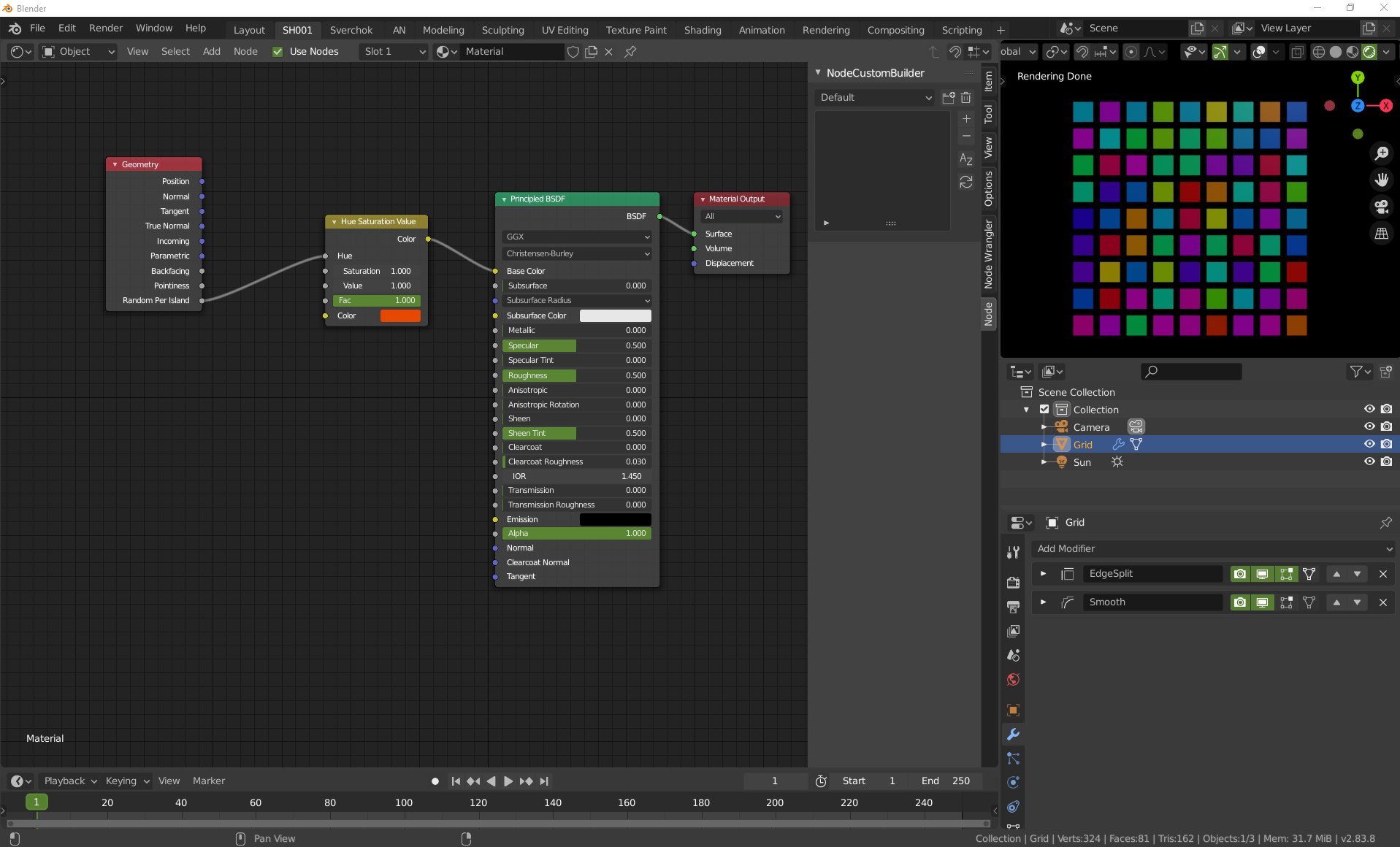Switch to orthographic grid view icon
Viewport: 1400px width, 847px height.
[x=1381, y=234]
